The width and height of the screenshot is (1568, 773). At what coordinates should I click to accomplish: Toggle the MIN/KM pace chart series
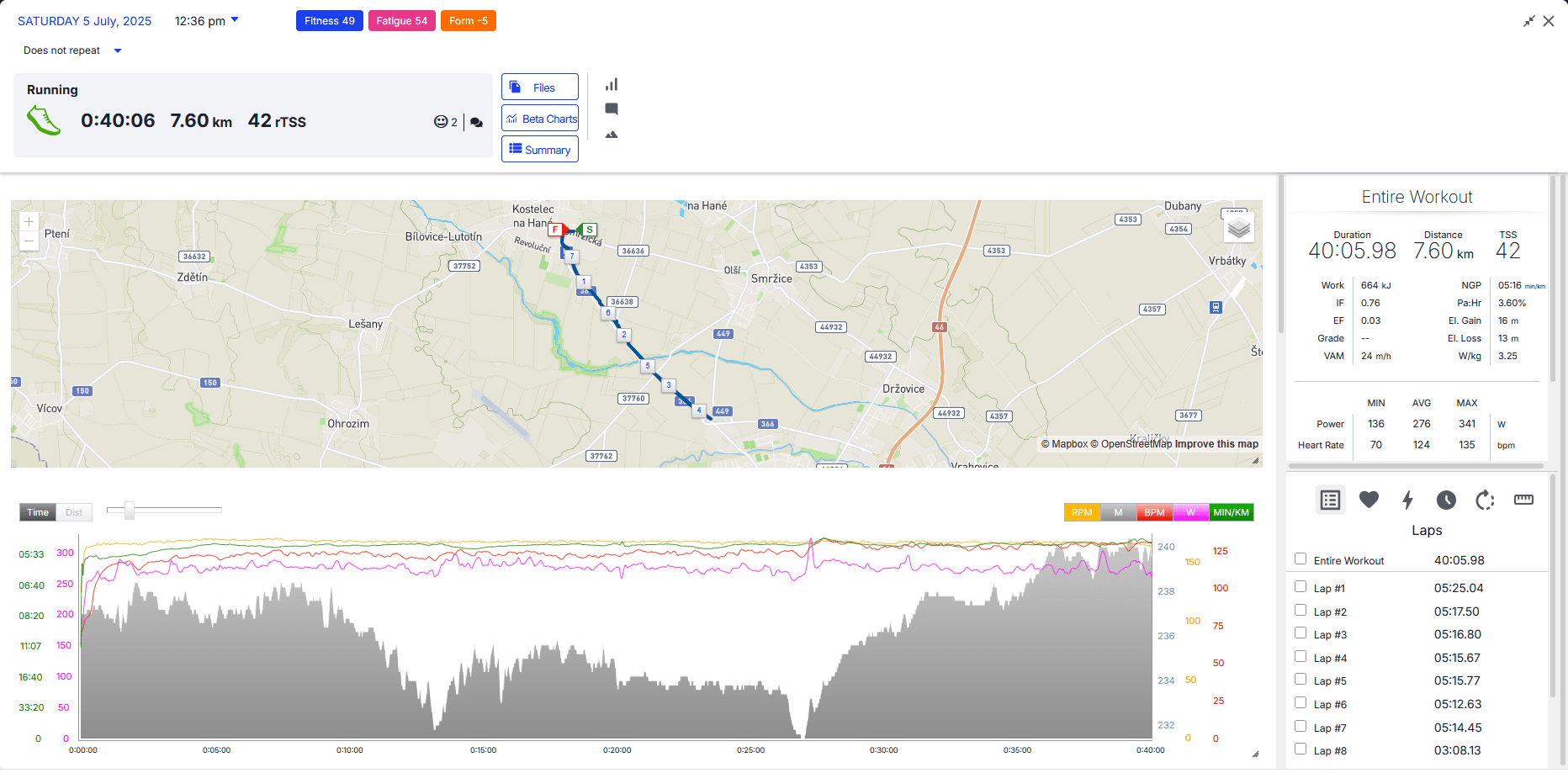[x=1231, y=512]
